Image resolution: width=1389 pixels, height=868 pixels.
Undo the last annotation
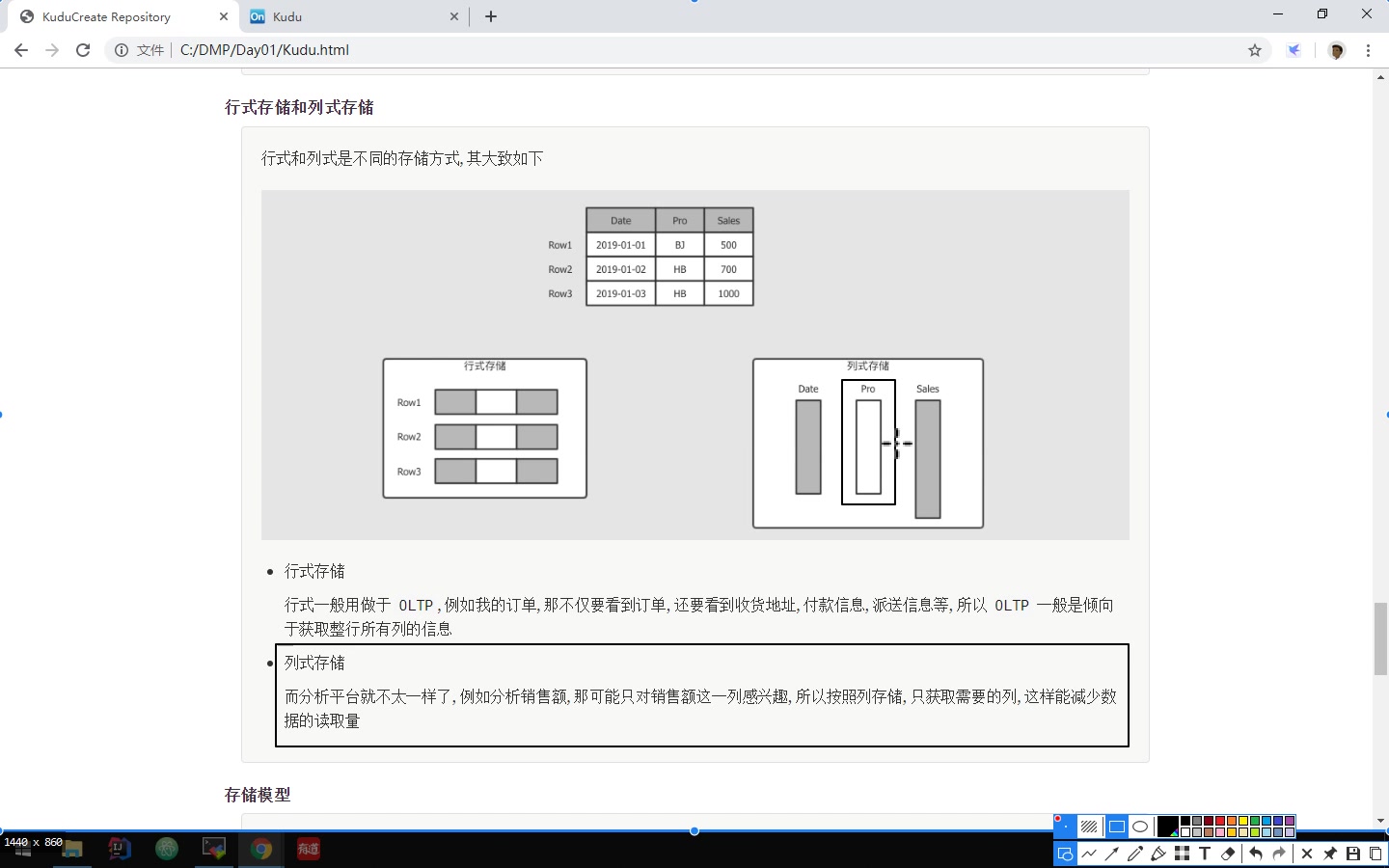pos(1256,854)
